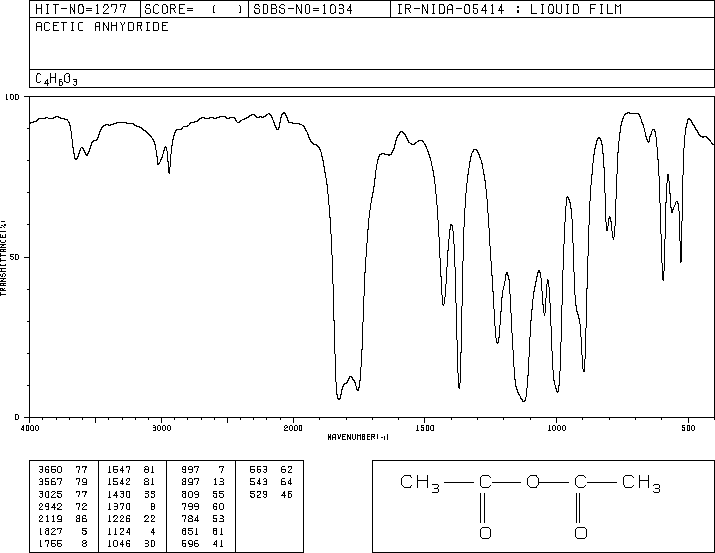This screenshot has height=553, width=715.
Task: Click the WAVENUMBER x-axis label
Action: coord(360,437)
